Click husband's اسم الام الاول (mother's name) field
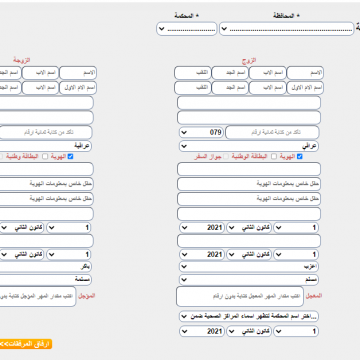 coord(305,88)
